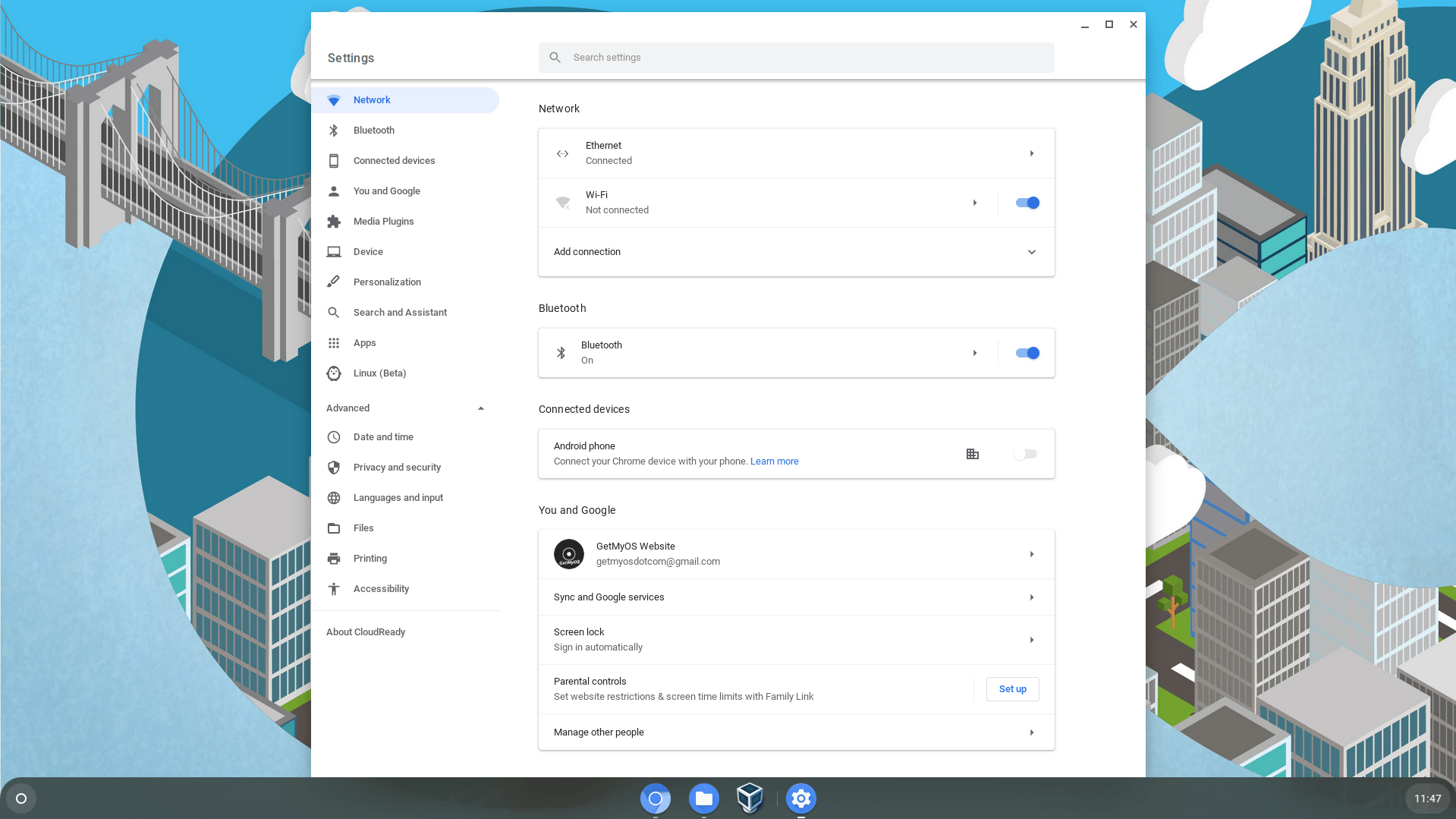Click the Linux (Beta) penguin icon
The height and width of the screenshot is (819, 1456).
tap(334, 373)
